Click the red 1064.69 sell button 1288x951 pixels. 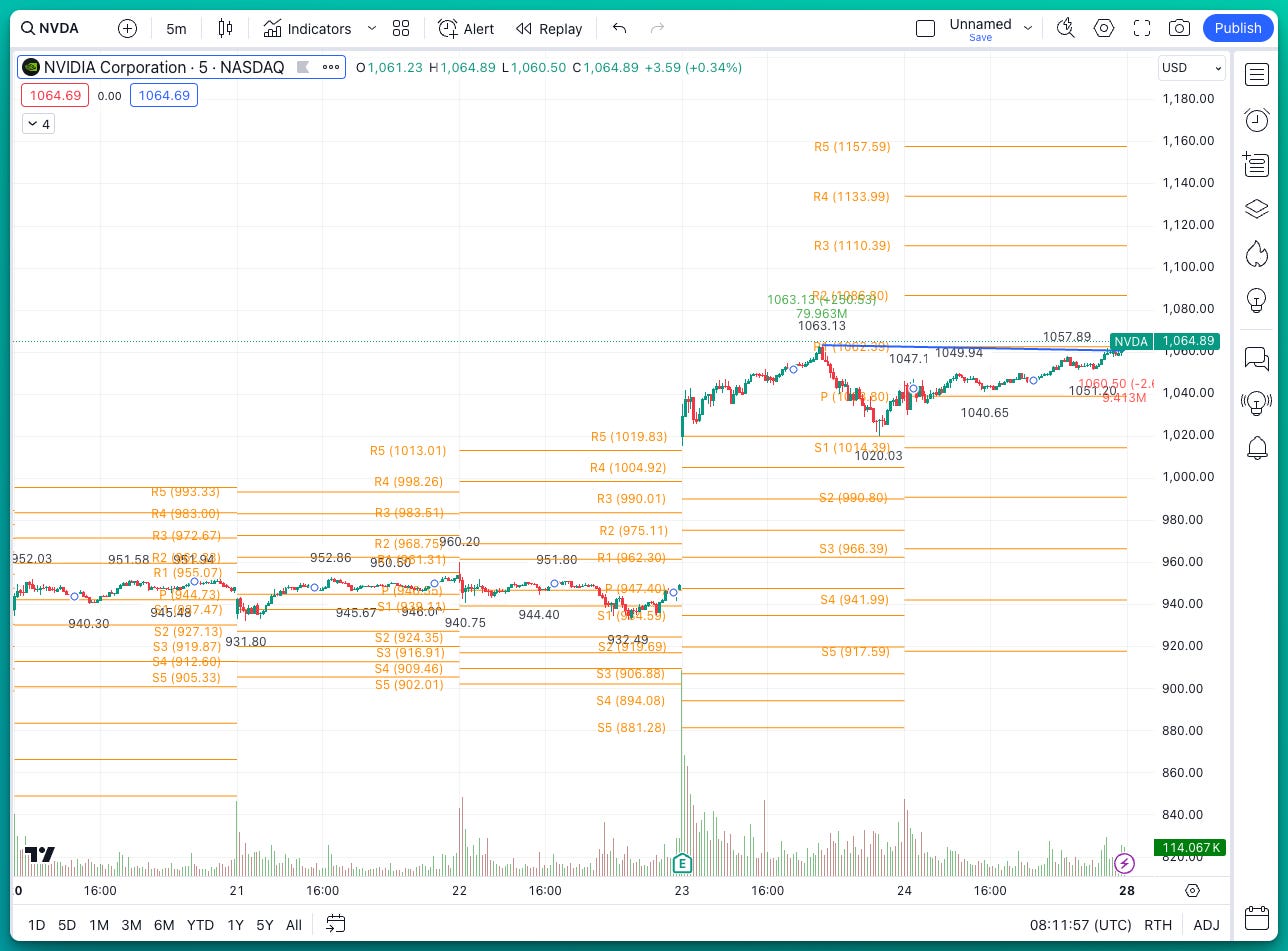(55, 96)
